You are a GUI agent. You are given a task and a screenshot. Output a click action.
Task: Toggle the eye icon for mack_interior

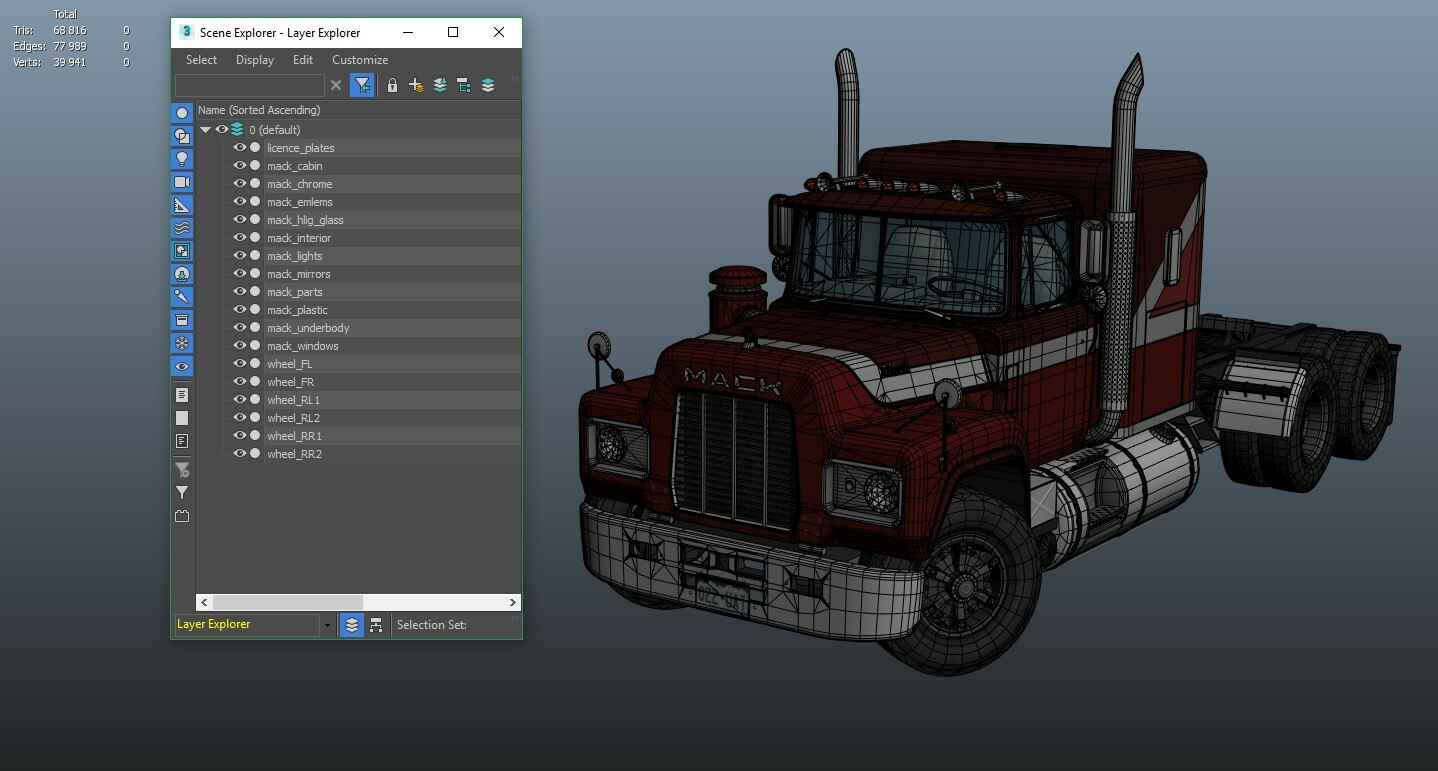pyautogui.click(x=240, y=237)
